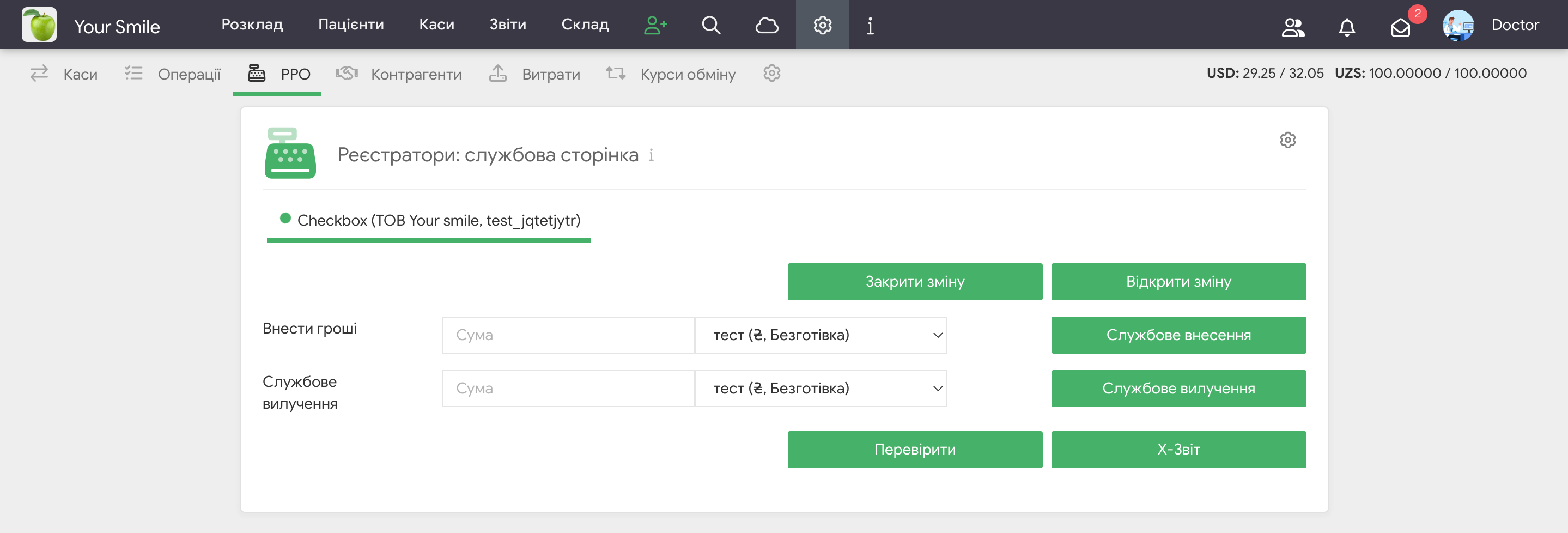
Task: Open the Звіти menu
Action: (508, 25)
